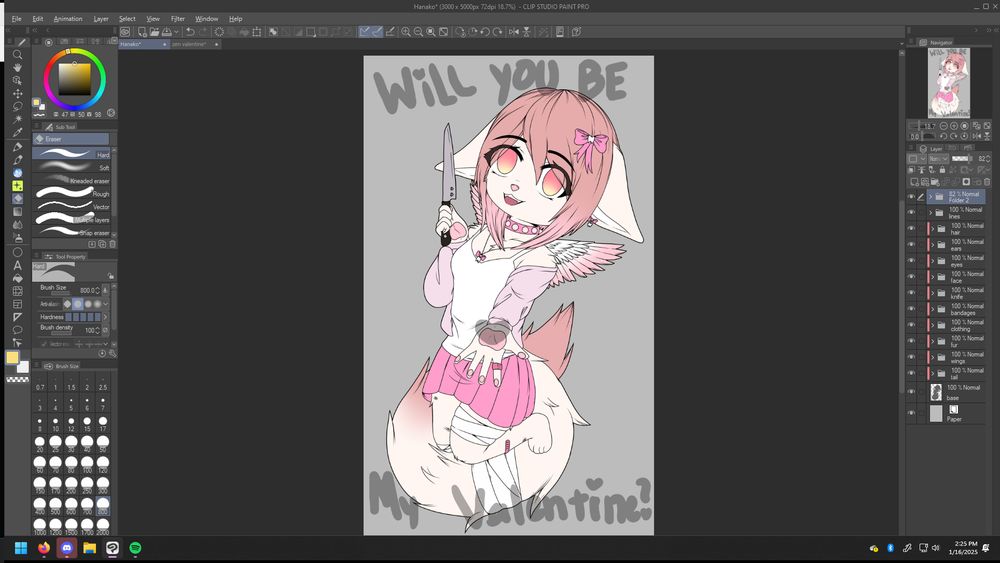Select the Text tool
The width and height of the screenshot is (1000, 563).
coord(17,265)
